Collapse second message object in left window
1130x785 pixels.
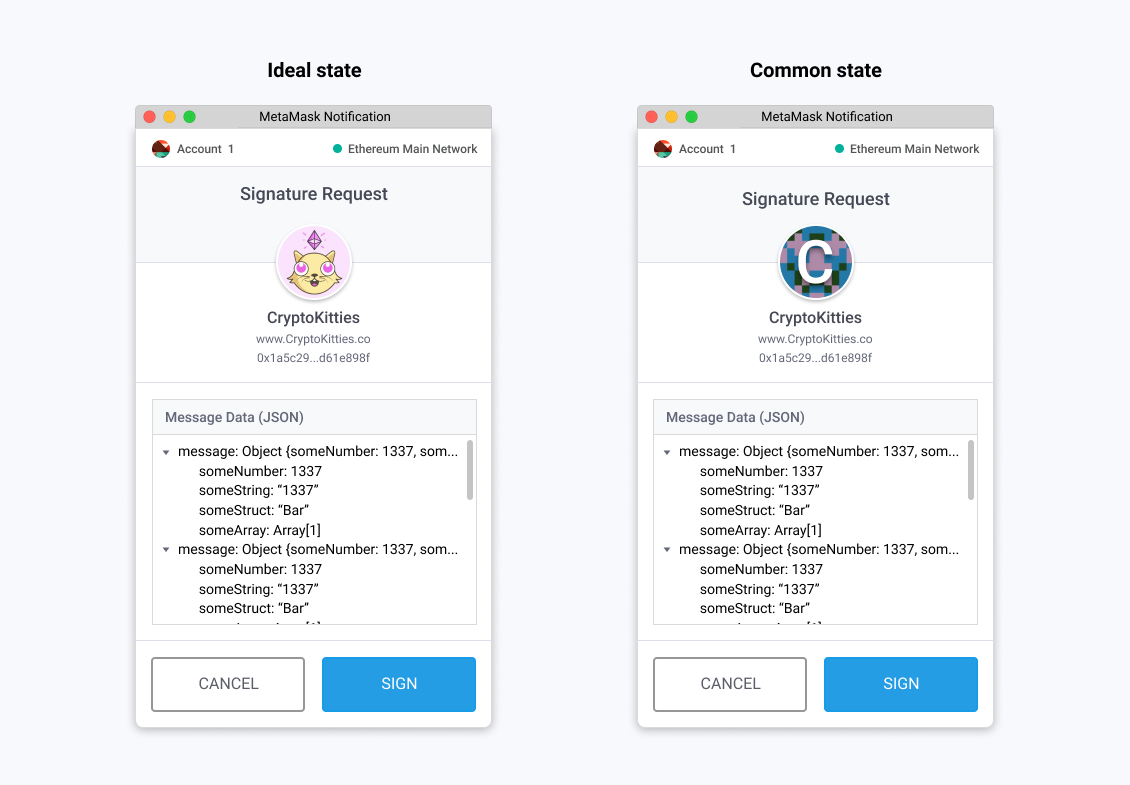[166, 550]
